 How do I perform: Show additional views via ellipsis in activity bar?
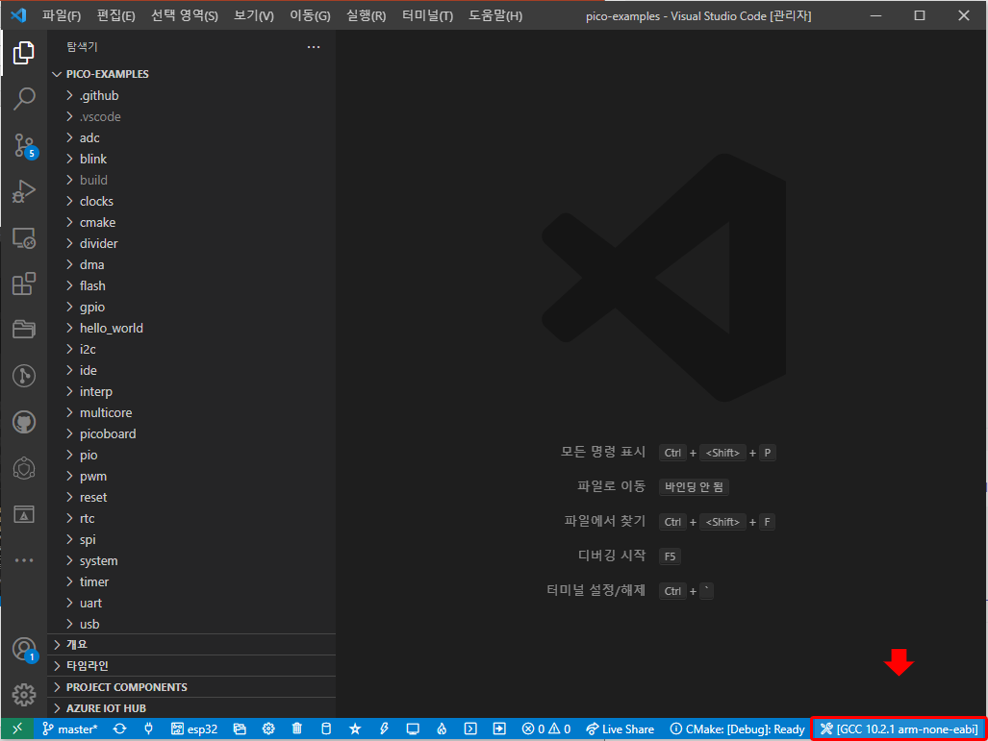coord(23,560)
